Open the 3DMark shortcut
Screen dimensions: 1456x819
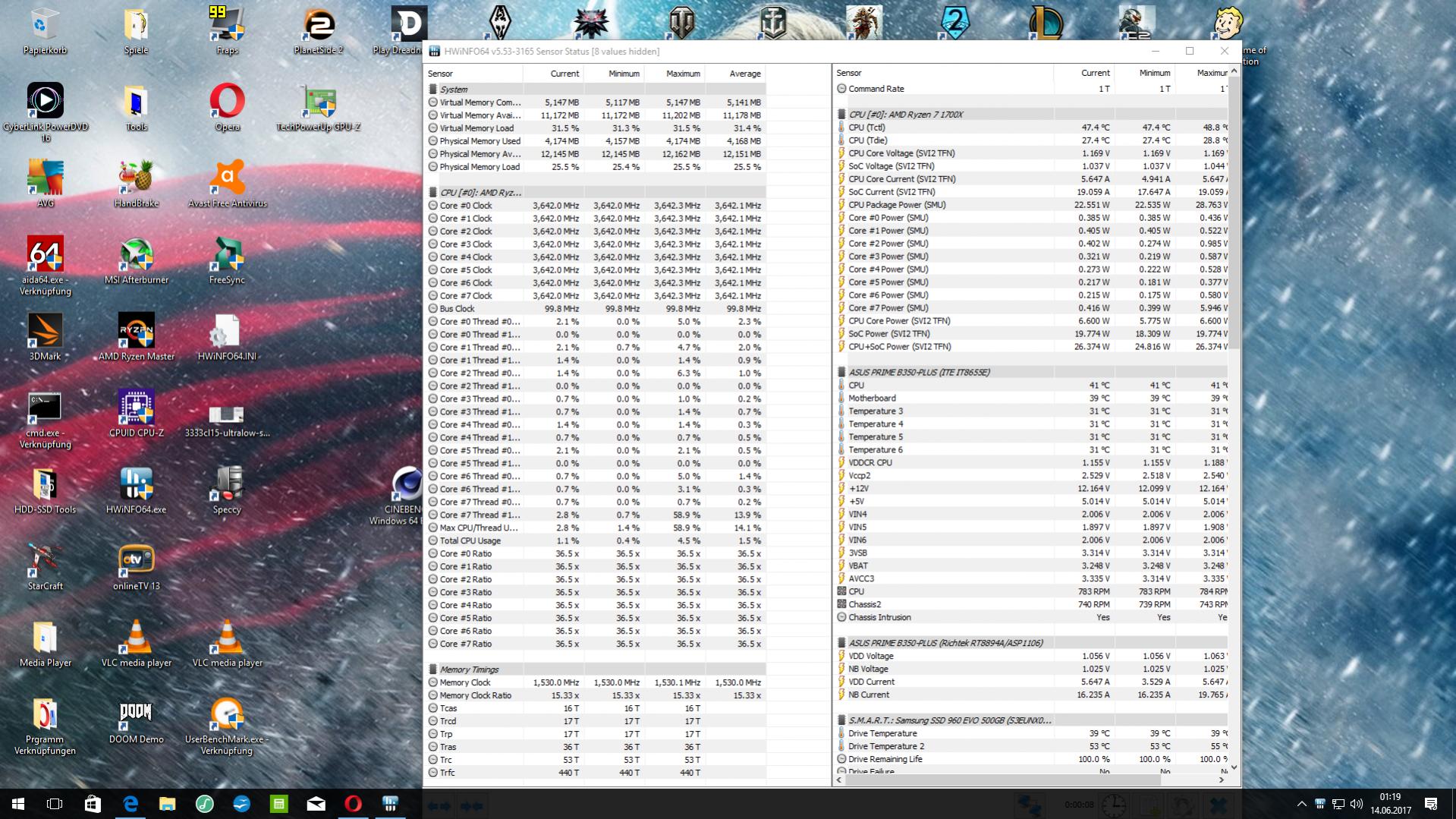(45, 338)
